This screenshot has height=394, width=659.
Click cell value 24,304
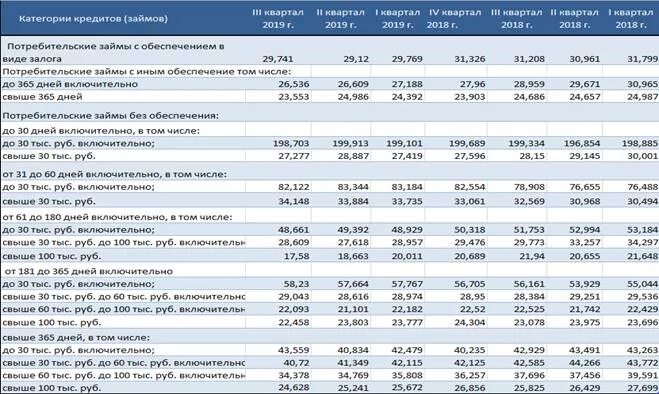tap(469, 323)
